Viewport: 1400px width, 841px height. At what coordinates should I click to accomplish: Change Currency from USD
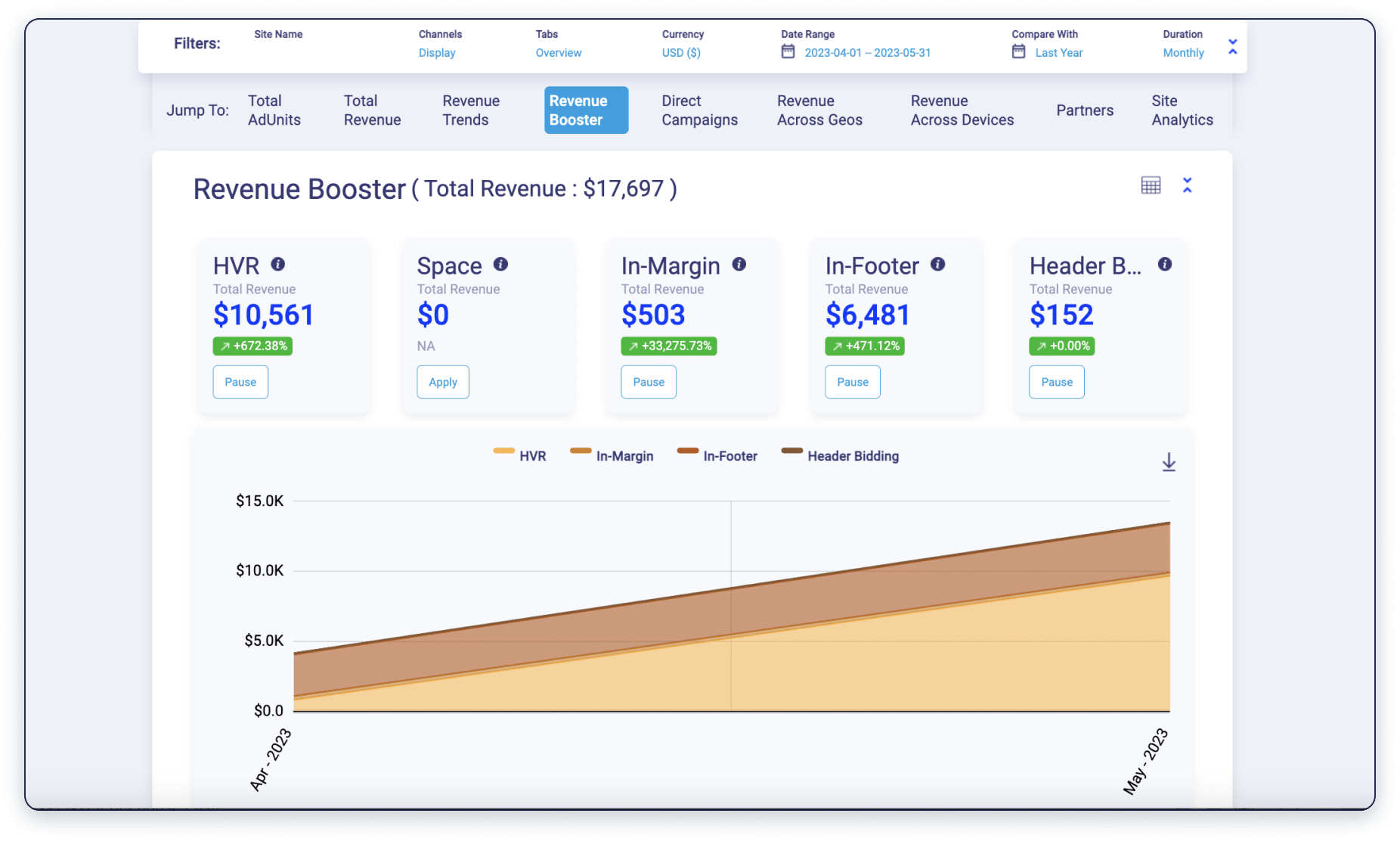click(x=680, y=52)
